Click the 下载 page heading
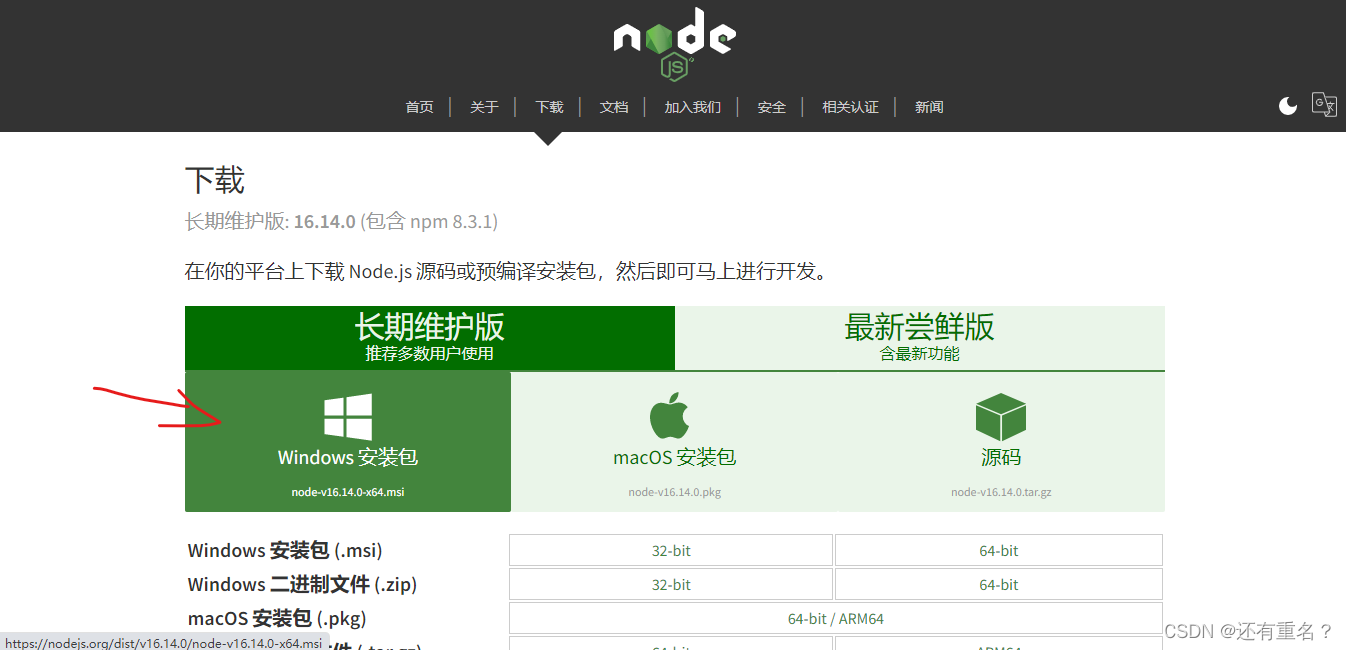The width and height of the screenshot is (1346, 650). coord(215,181)
